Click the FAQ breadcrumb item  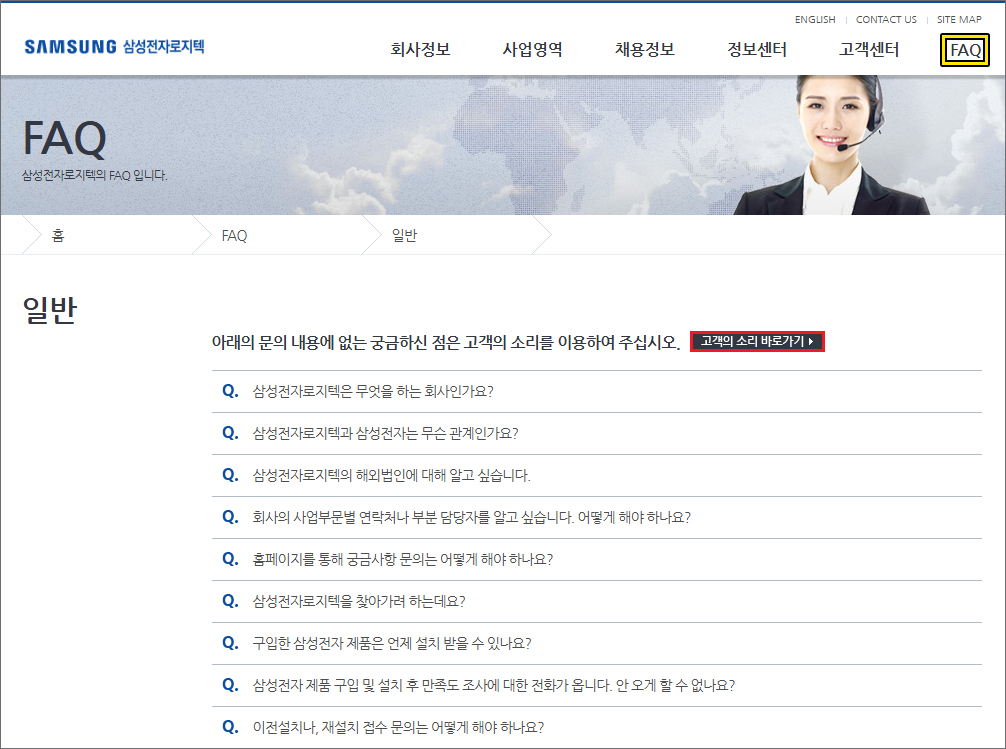tap(234, 236)
